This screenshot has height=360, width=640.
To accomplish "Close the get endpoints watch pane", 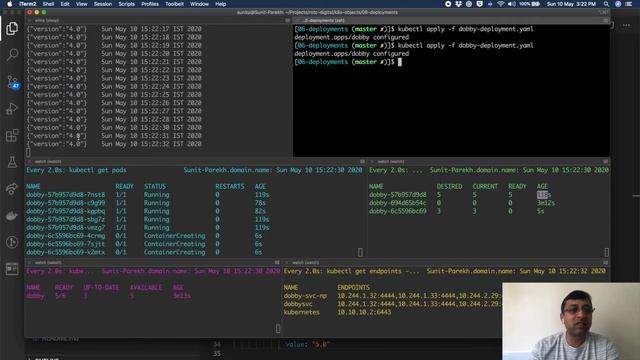I will (287, 262).
